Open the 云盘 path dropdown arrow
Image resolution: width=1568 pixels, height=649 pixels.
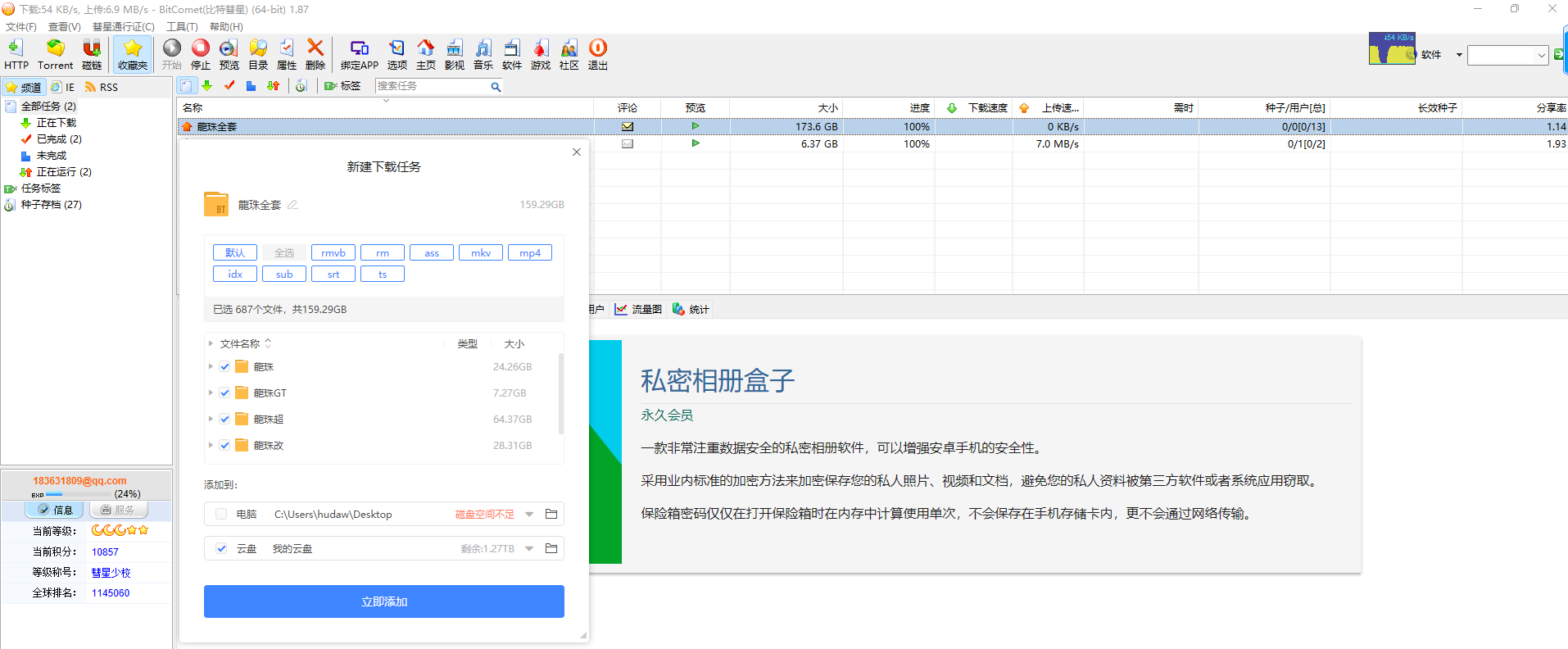click(529, 548)
